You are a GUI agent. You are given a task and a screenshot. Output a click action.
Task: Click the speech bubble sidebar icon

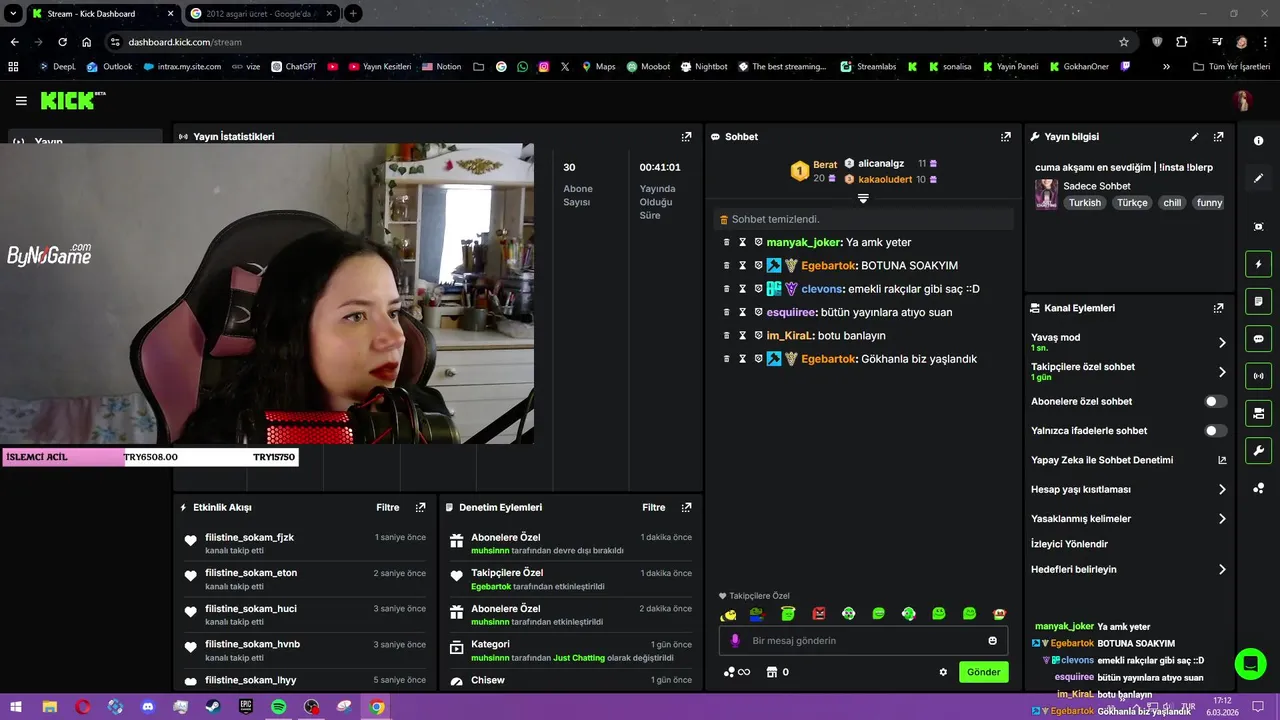pos(1258,339)
